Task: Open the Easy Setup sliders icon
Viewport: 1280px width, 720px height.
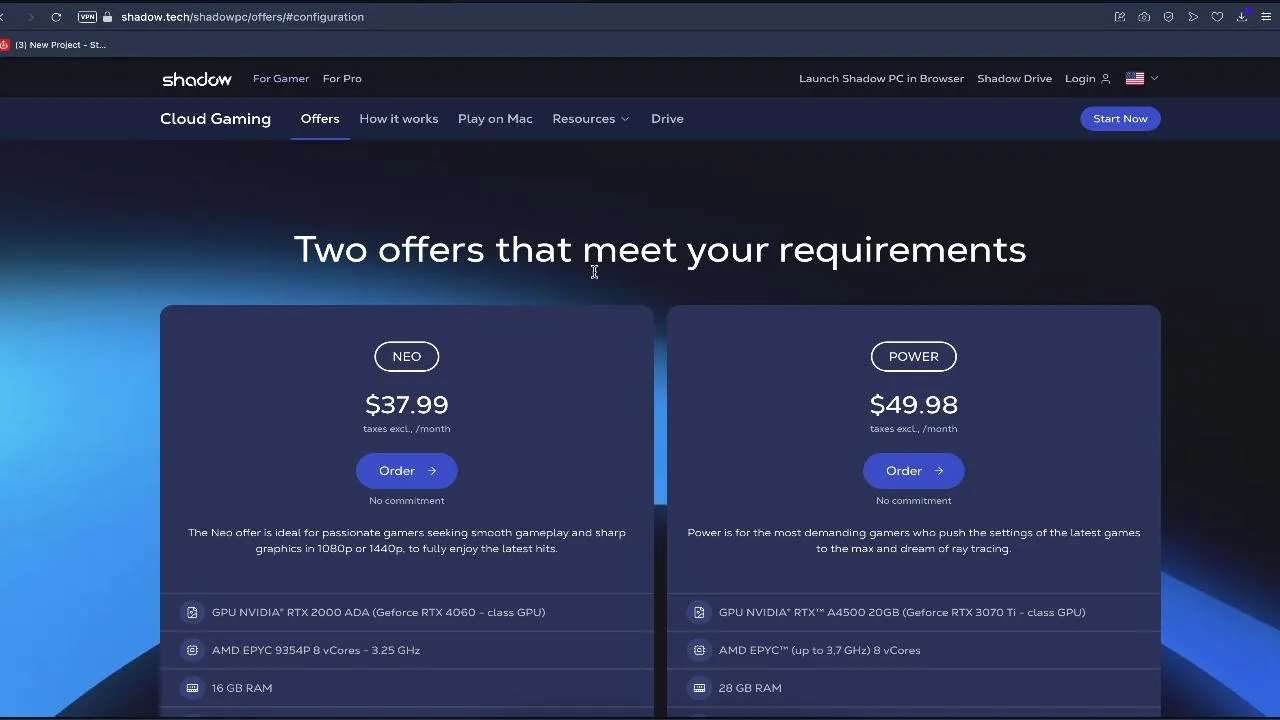Action: pos(1266,17)
